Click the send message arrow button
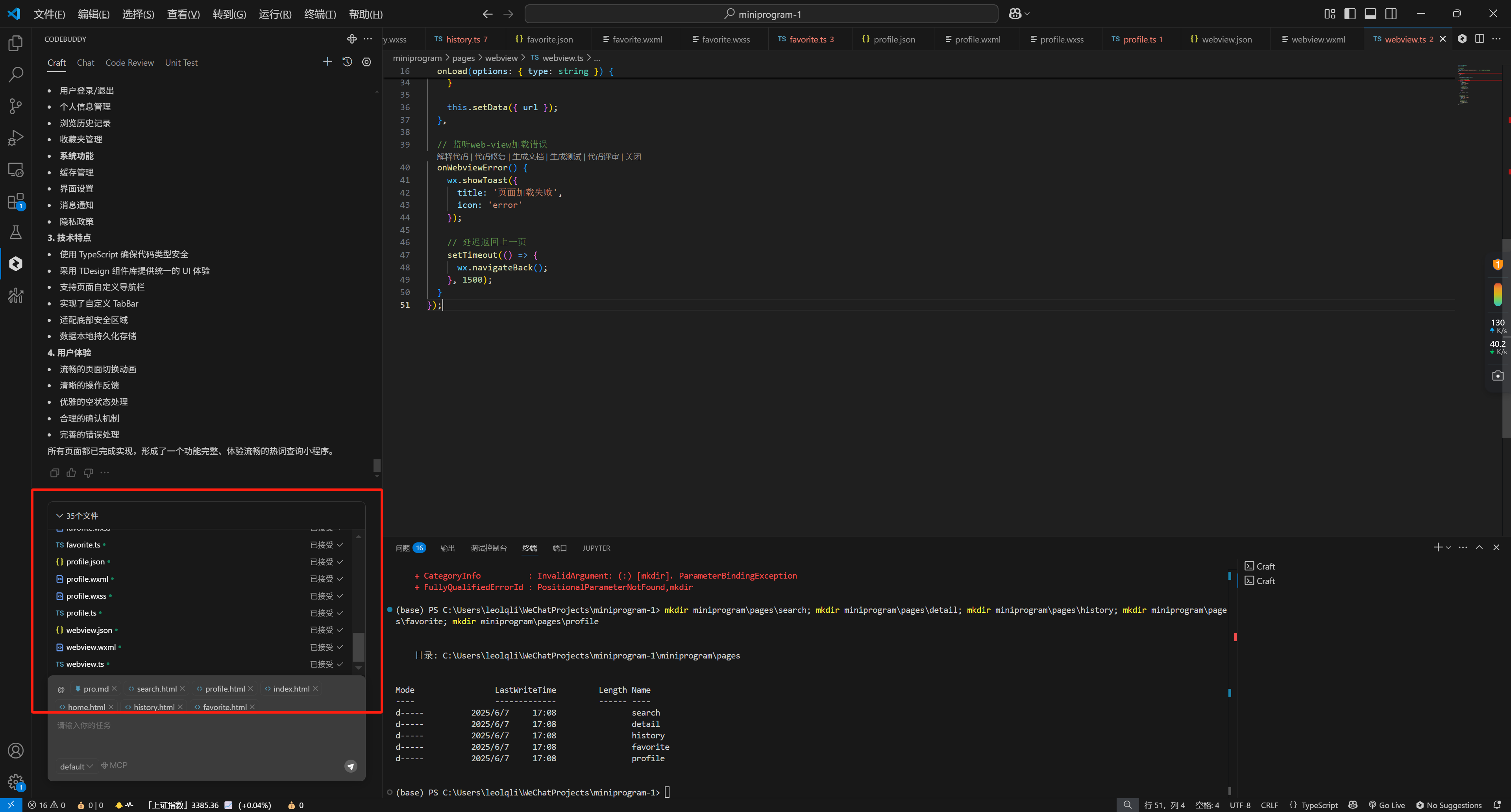This screenshot has width=1511, height=812. pyautogui.click(x=351, y=766)
